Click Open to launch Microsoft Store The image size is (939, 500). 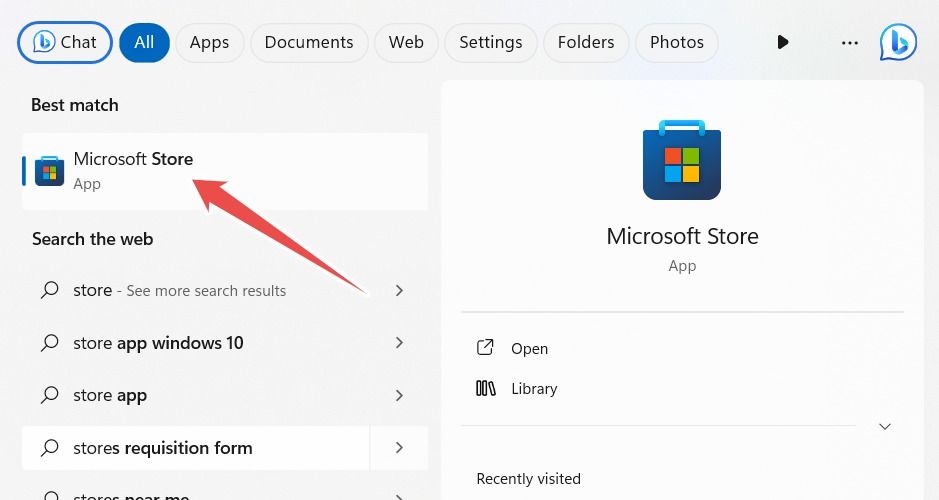pyautogui.click(x=529, y=349)
